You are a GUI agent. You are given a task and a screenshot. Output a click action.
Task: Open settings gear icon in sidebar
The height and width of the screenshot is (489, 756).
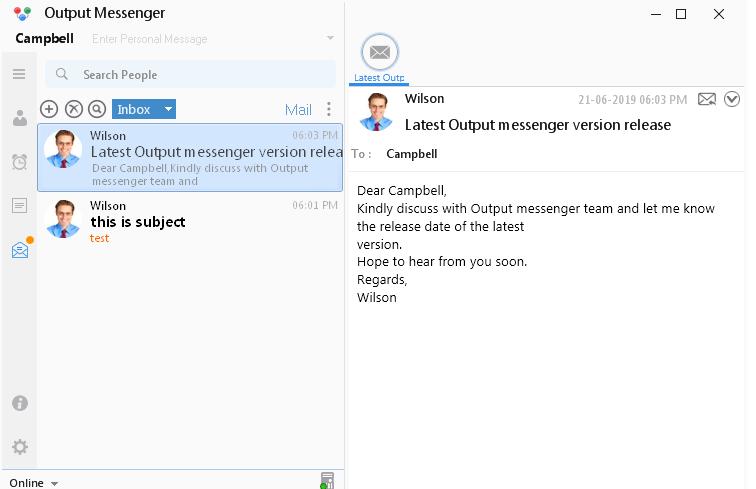coord(20,447)
